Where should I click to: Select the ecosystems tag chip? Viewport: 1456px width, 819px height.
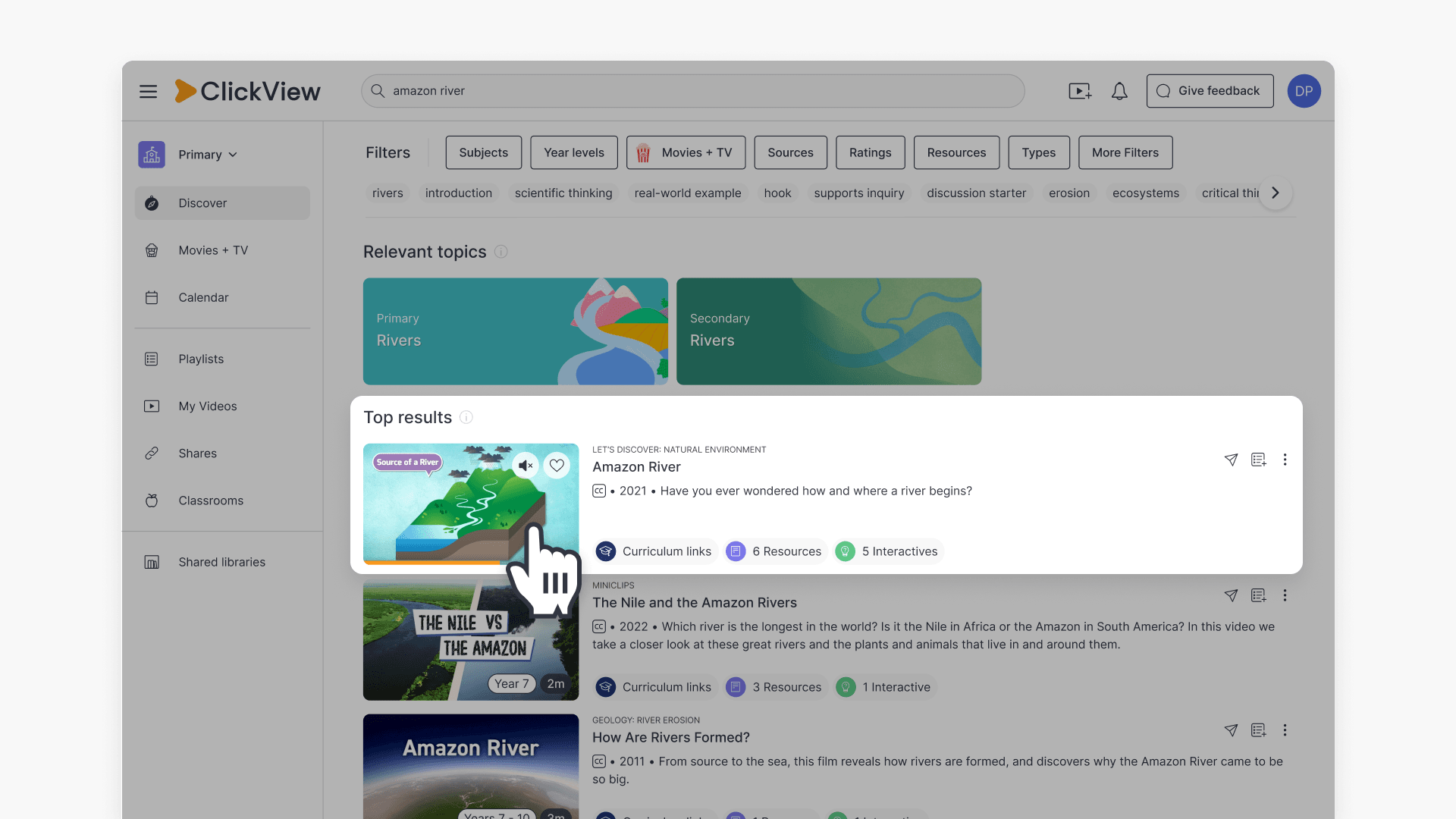coord(1145,193)
